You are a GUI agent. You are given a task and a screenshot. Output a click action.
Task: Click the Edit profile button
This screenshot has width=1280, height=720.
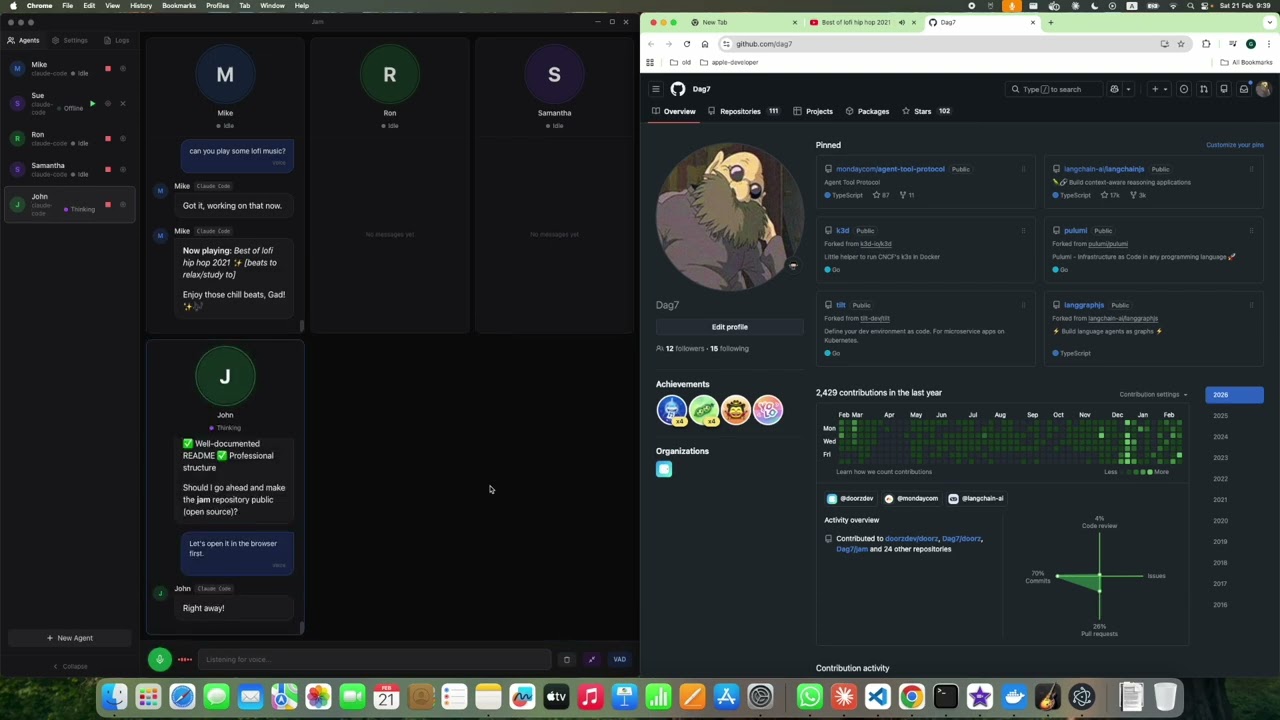click(729, 327)
